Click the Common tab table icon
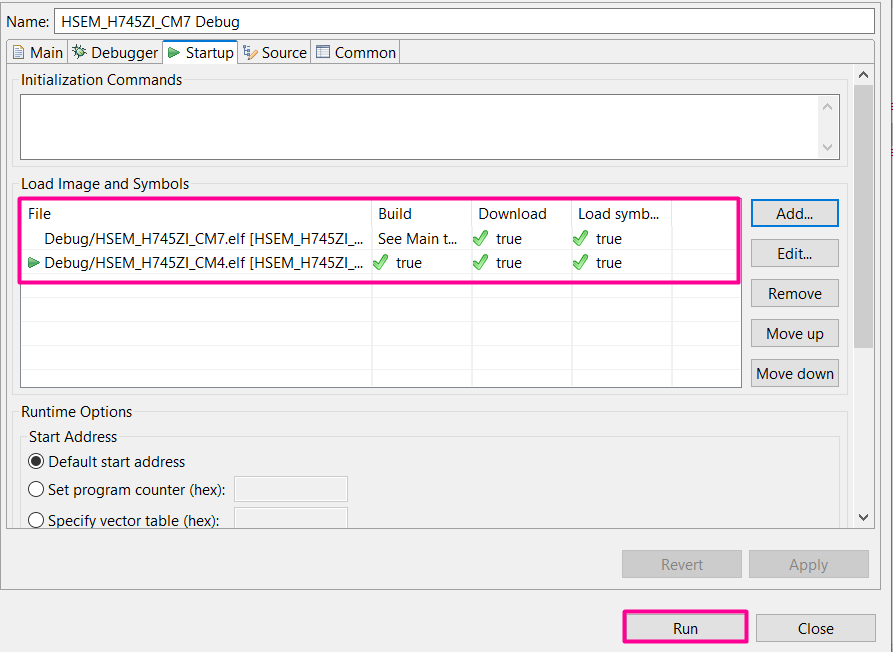 pyautogui.click(x=323, y=52)
